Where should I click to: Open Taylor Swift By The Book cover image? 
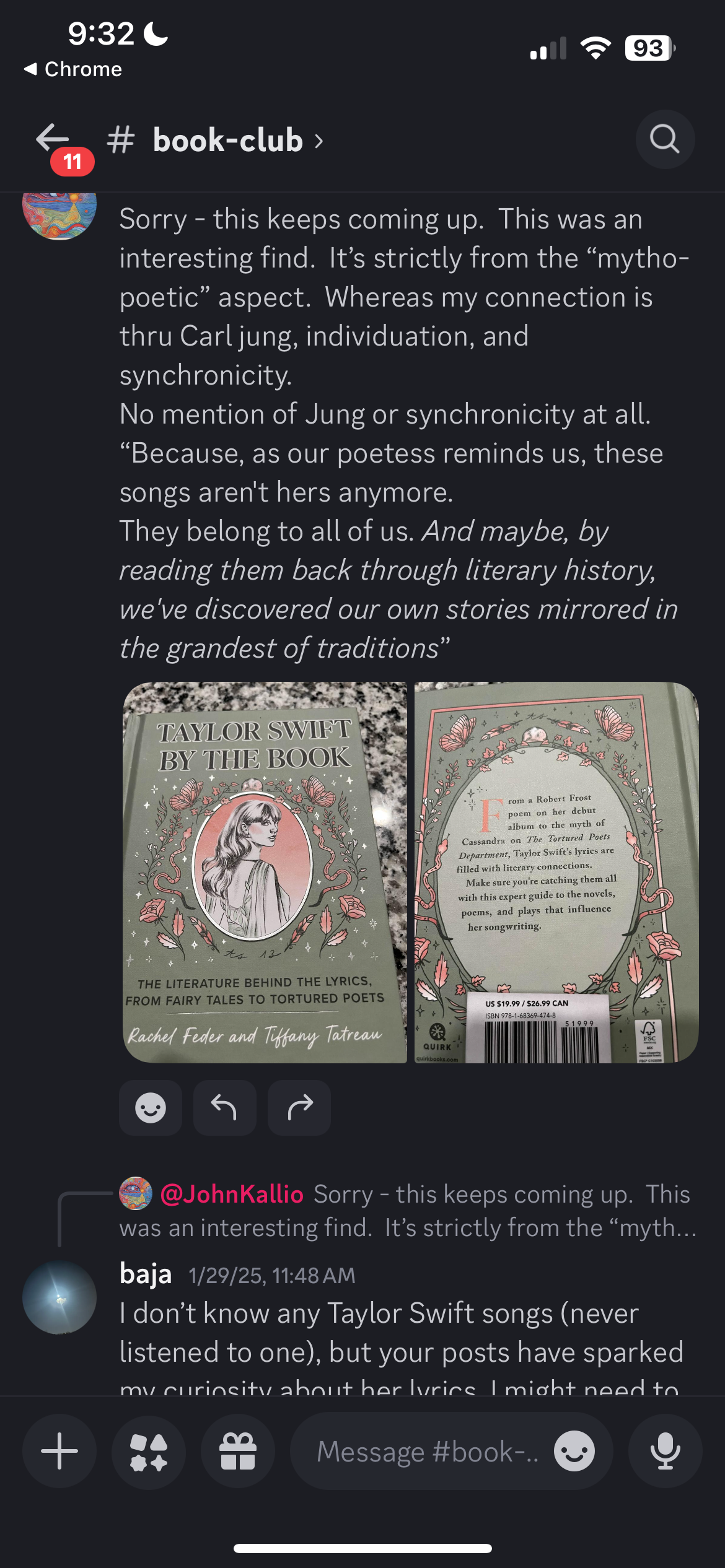tap(265, 873)
